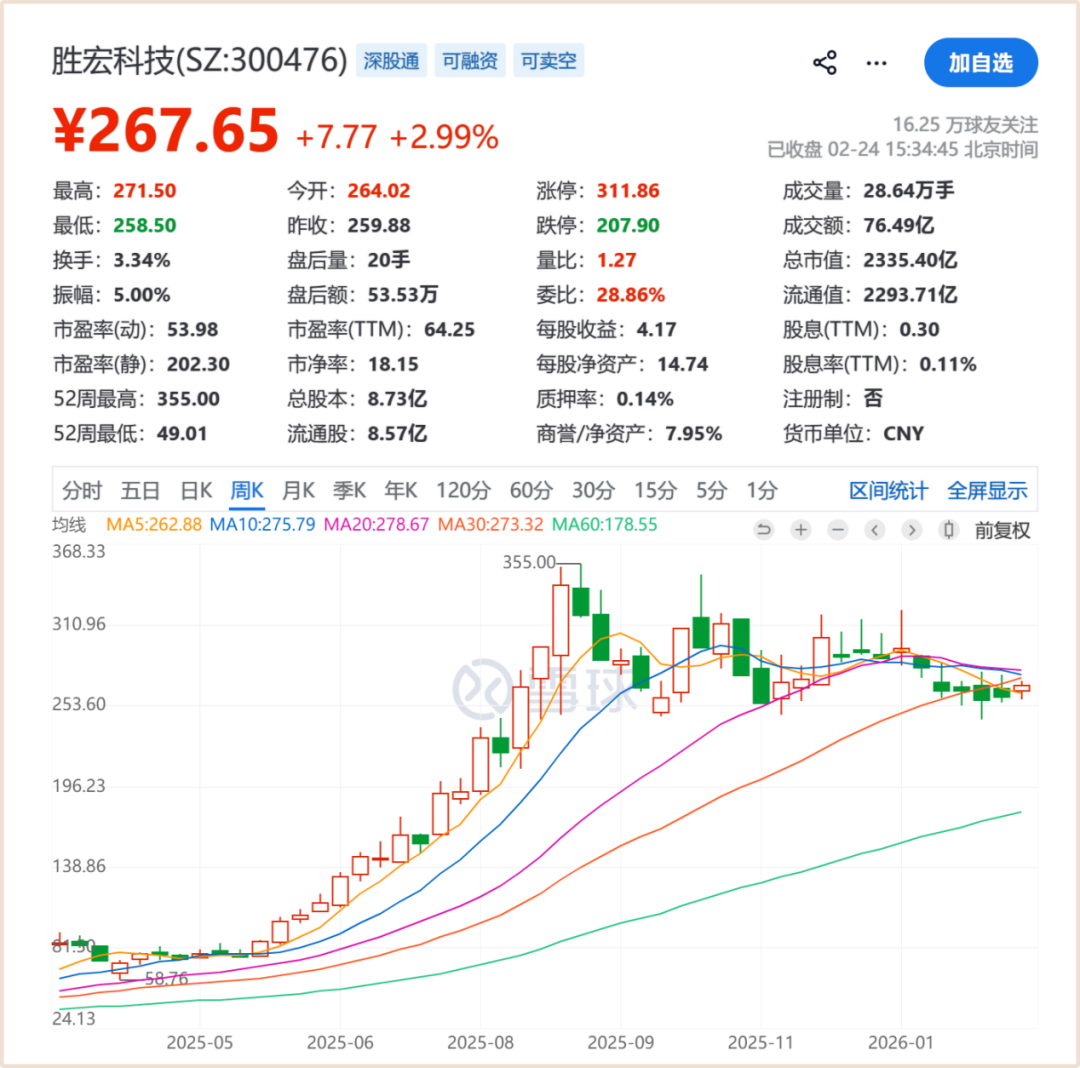Pan the chart left with the left arrow icon

coord(874,530)
